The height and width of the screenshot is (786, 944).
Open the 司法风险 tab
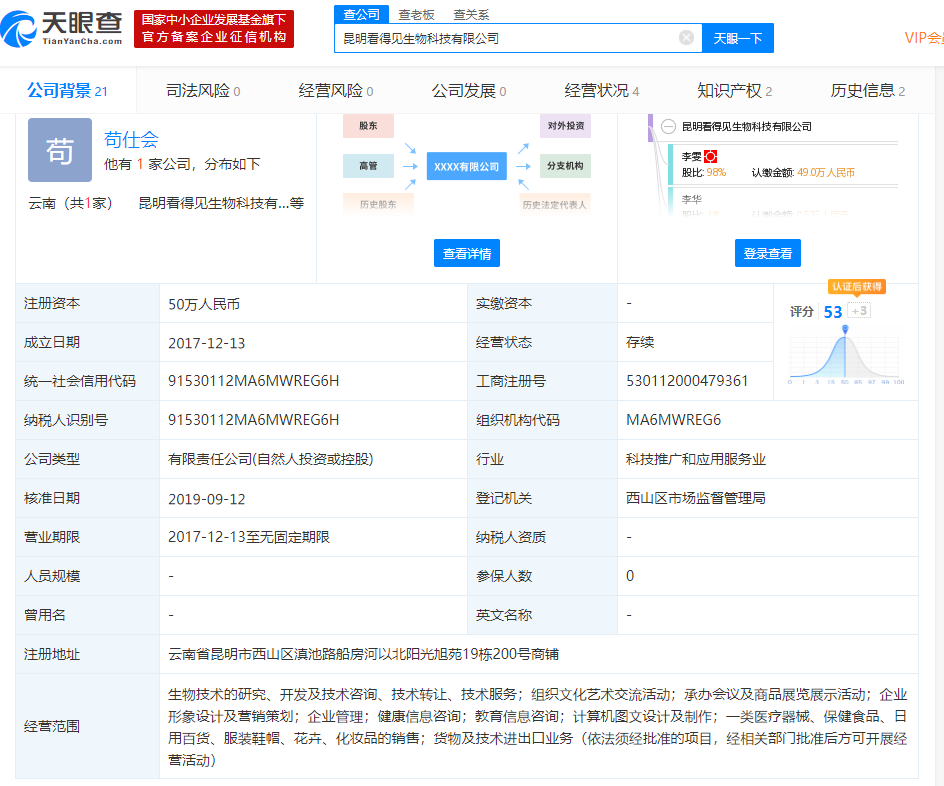click(x=203, y=91)
